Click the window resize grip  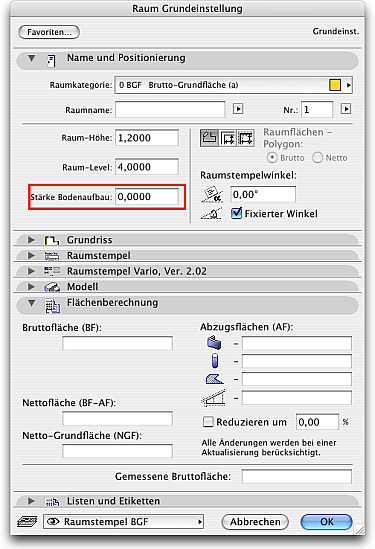[x=360, y=529]
